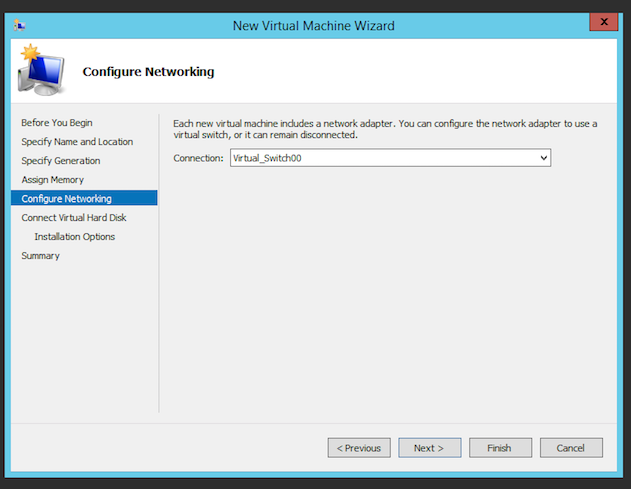The image size is (631, 489).
Task: Cancel the New Virtual Machine Wizard
Action: tap(571, 448)
